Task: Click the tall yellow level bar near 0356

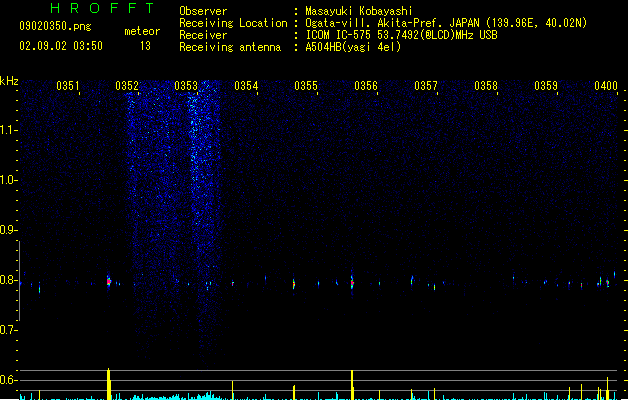Action: point(352,385)
